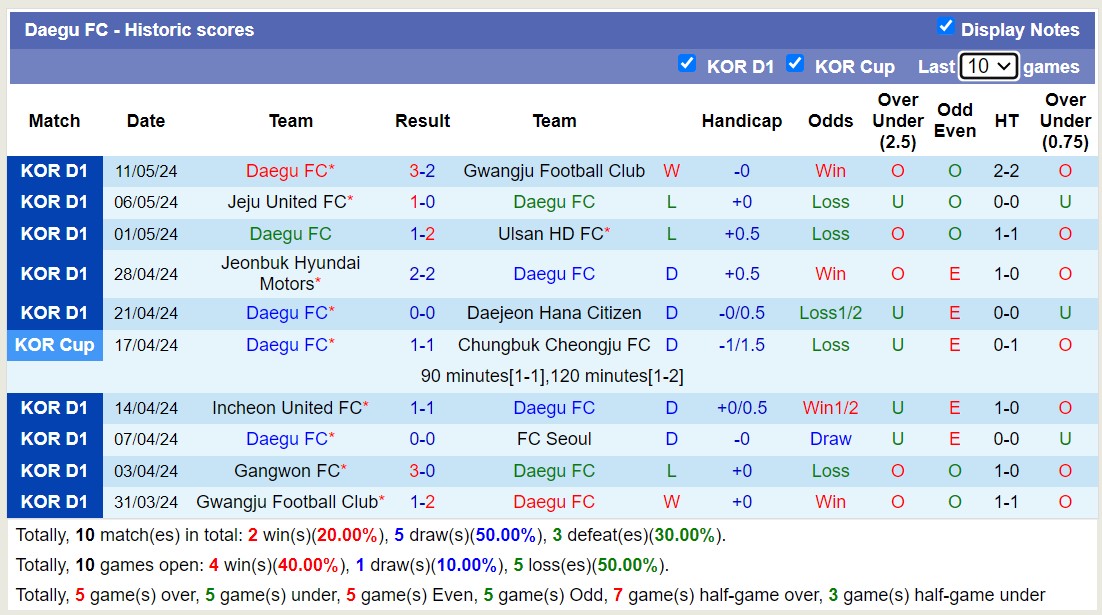The width and height of the screenshot is (1102, 615).
Task: Open the Last games count dropdown
Action: point(988,64)
